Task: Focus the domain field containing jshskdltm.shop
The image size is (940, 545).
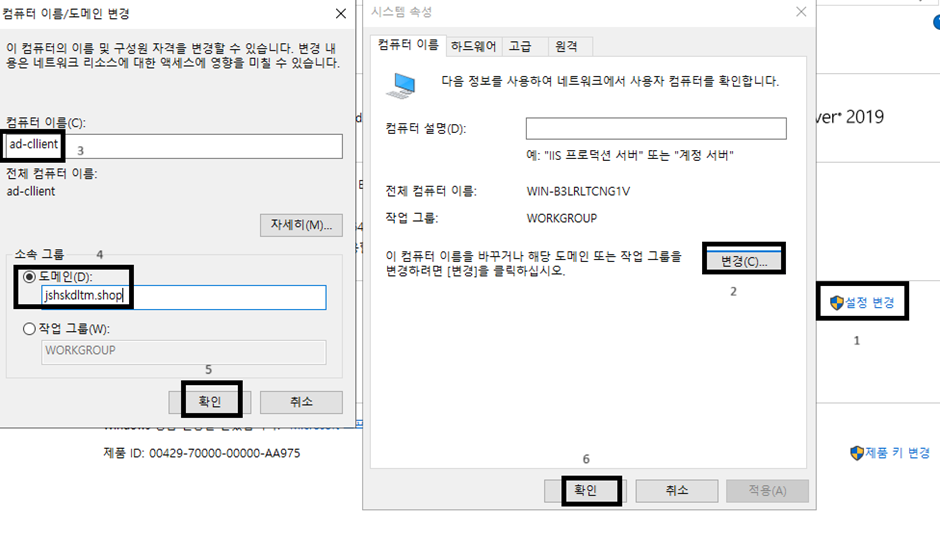Action: point(183,297)
